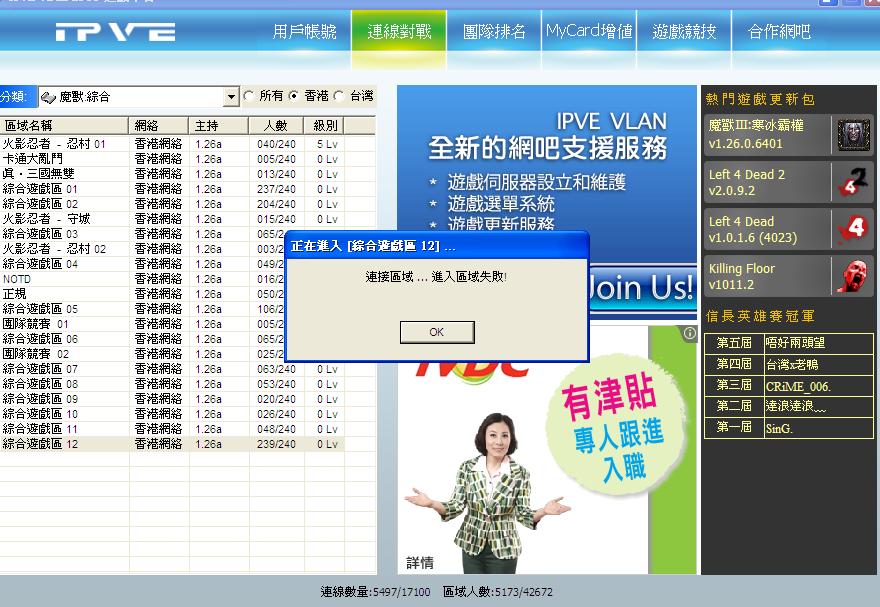Click the Left 4 Dead icon
The image size is (880, 607).
click(853, 229)
